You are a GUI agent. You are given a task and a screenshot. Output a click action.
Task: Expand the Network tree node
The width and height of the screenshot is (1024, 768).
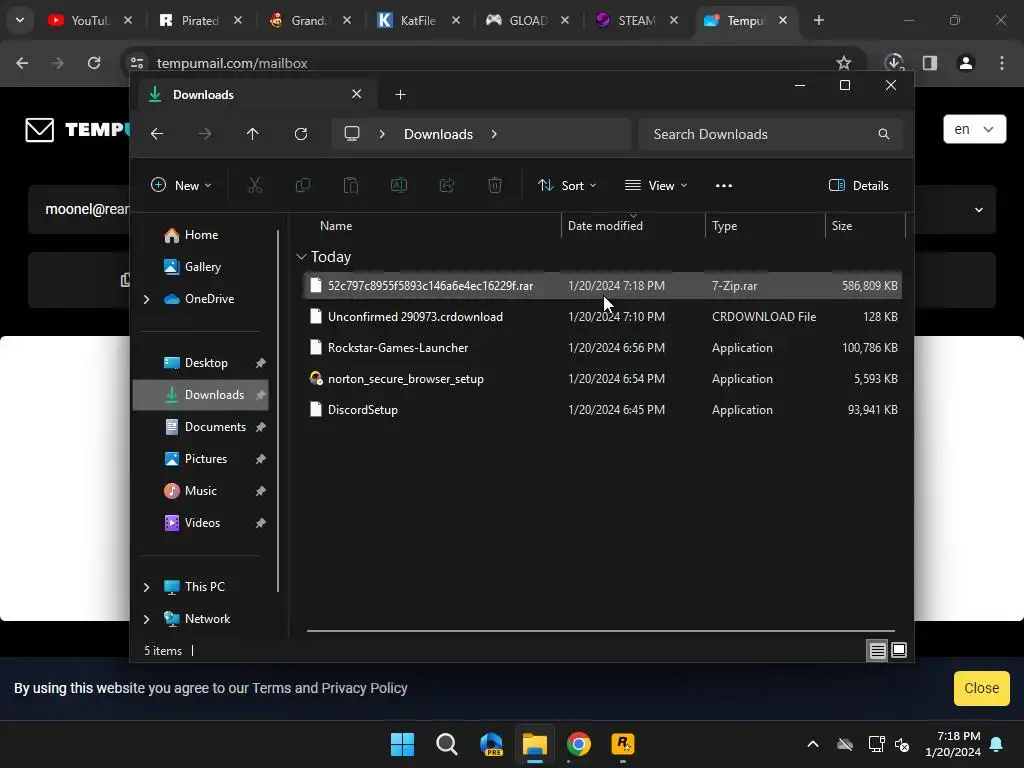[x=146, y=619]
